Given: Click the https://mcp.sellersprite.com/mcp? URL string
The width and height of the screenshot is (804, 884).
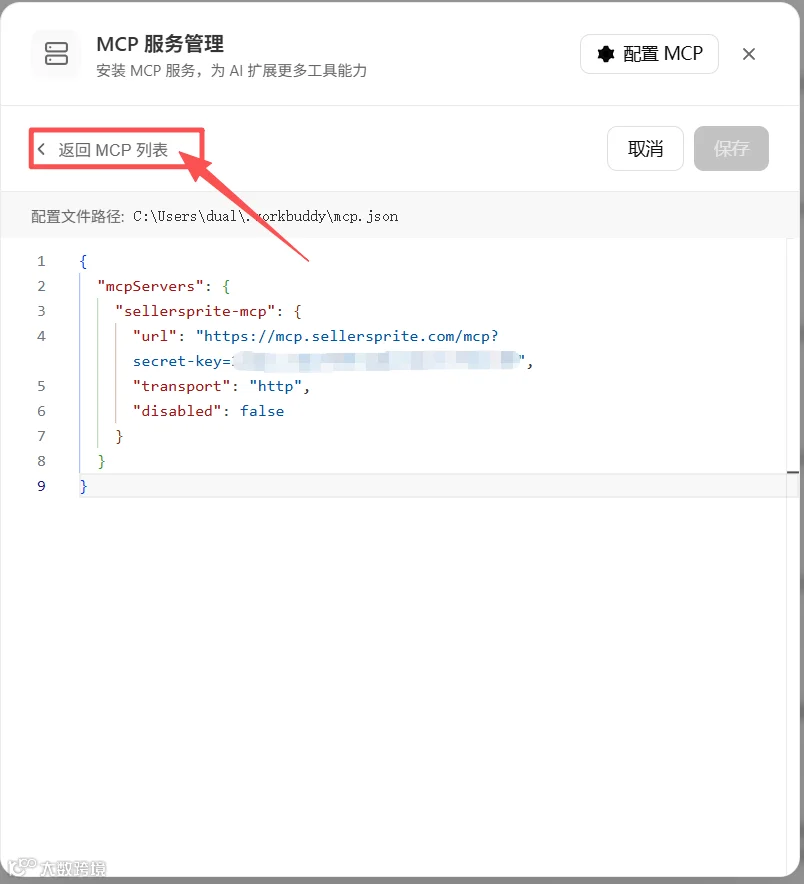Looking at the screenshot, I should pyautogui.click(x=347, y=337).
